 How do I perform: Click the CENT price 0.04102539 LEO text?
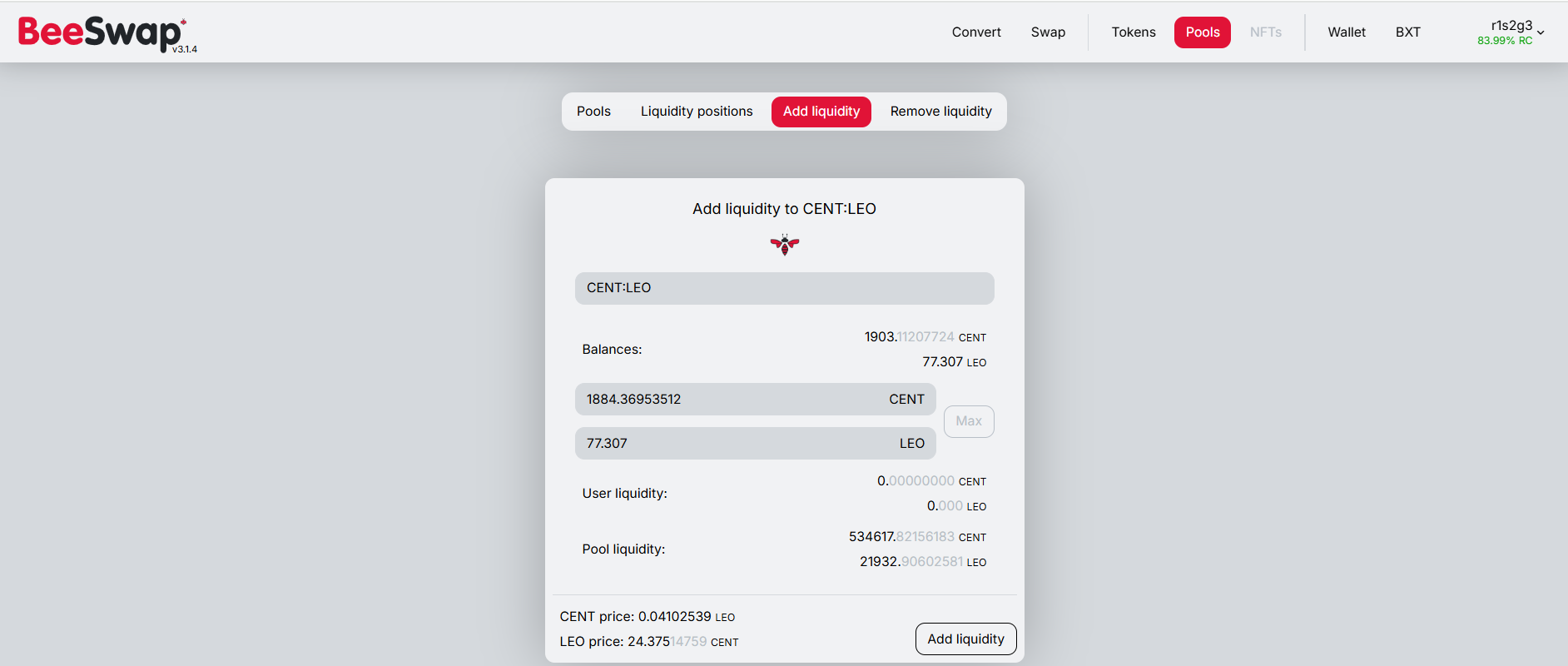pyautogui.click(x=648, y=617)
